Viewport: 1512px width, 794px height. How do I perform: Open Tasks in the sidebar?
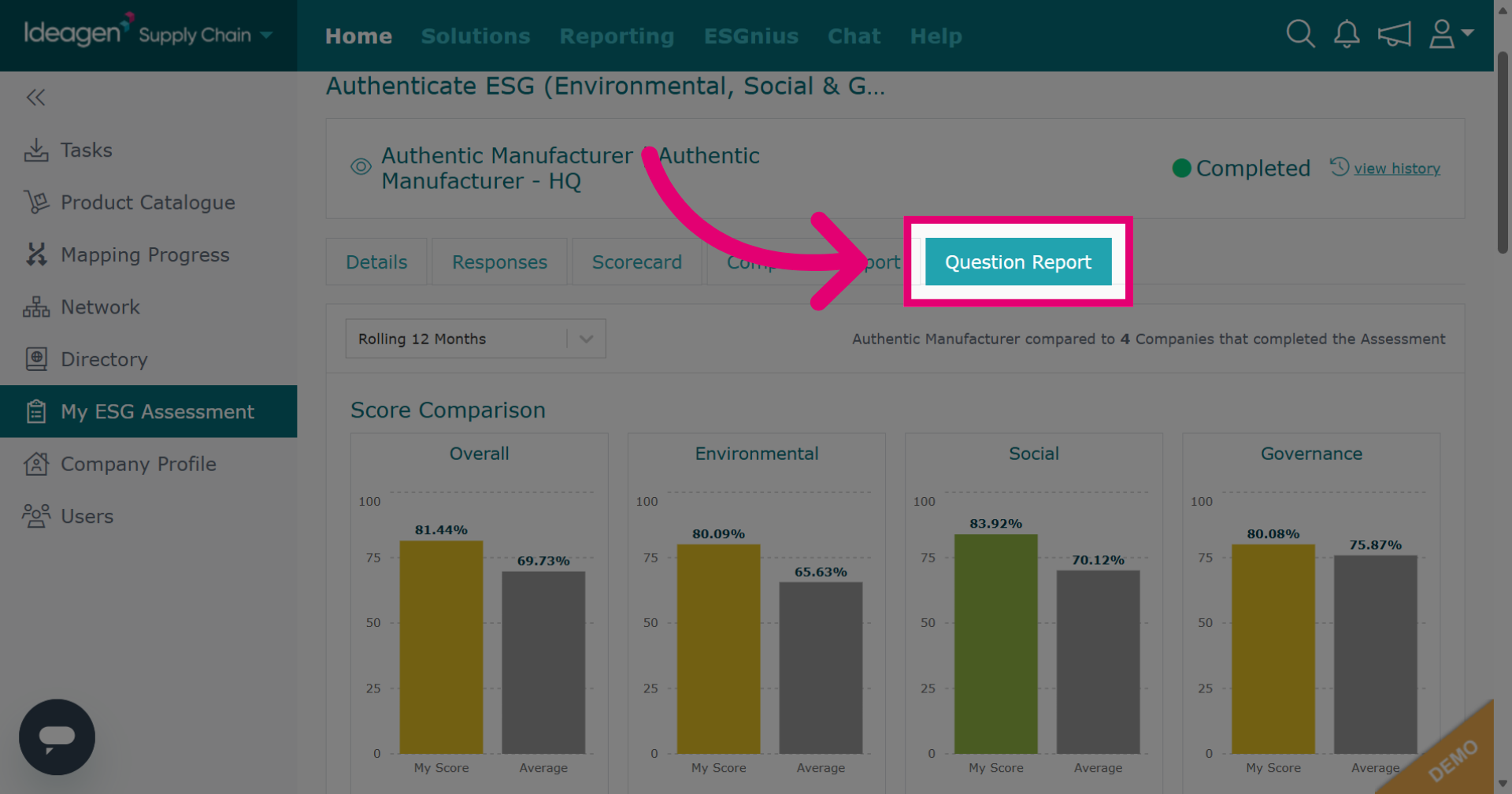pyautogui.click(x=149, y=150)
